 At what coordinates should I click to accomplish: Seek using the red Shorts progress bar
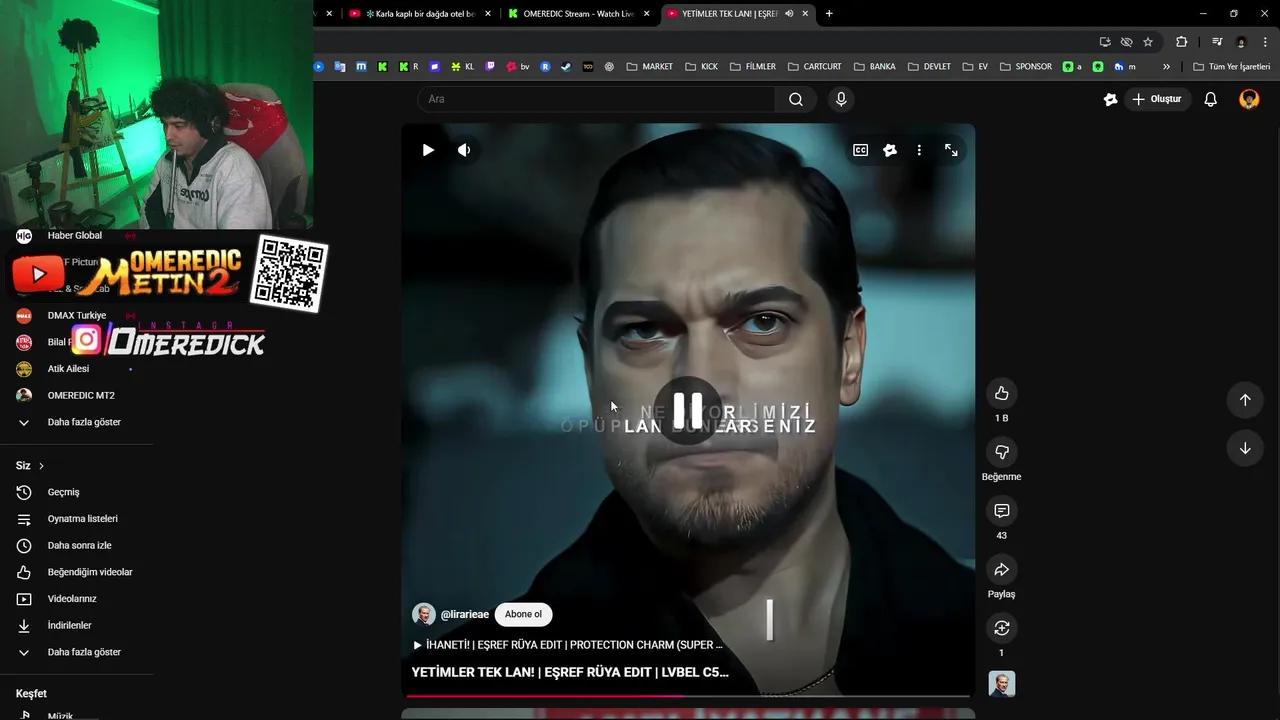688,696
